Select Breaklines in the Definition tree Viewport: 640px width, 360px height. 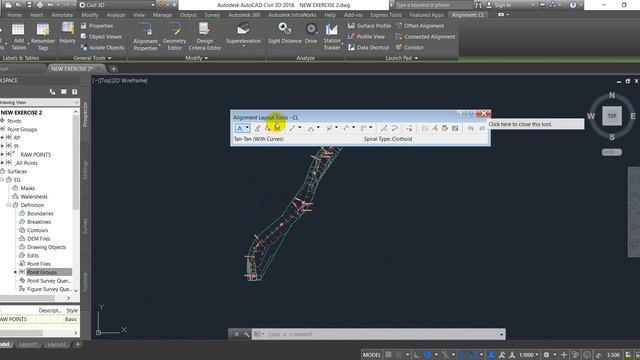coord(39,222)
